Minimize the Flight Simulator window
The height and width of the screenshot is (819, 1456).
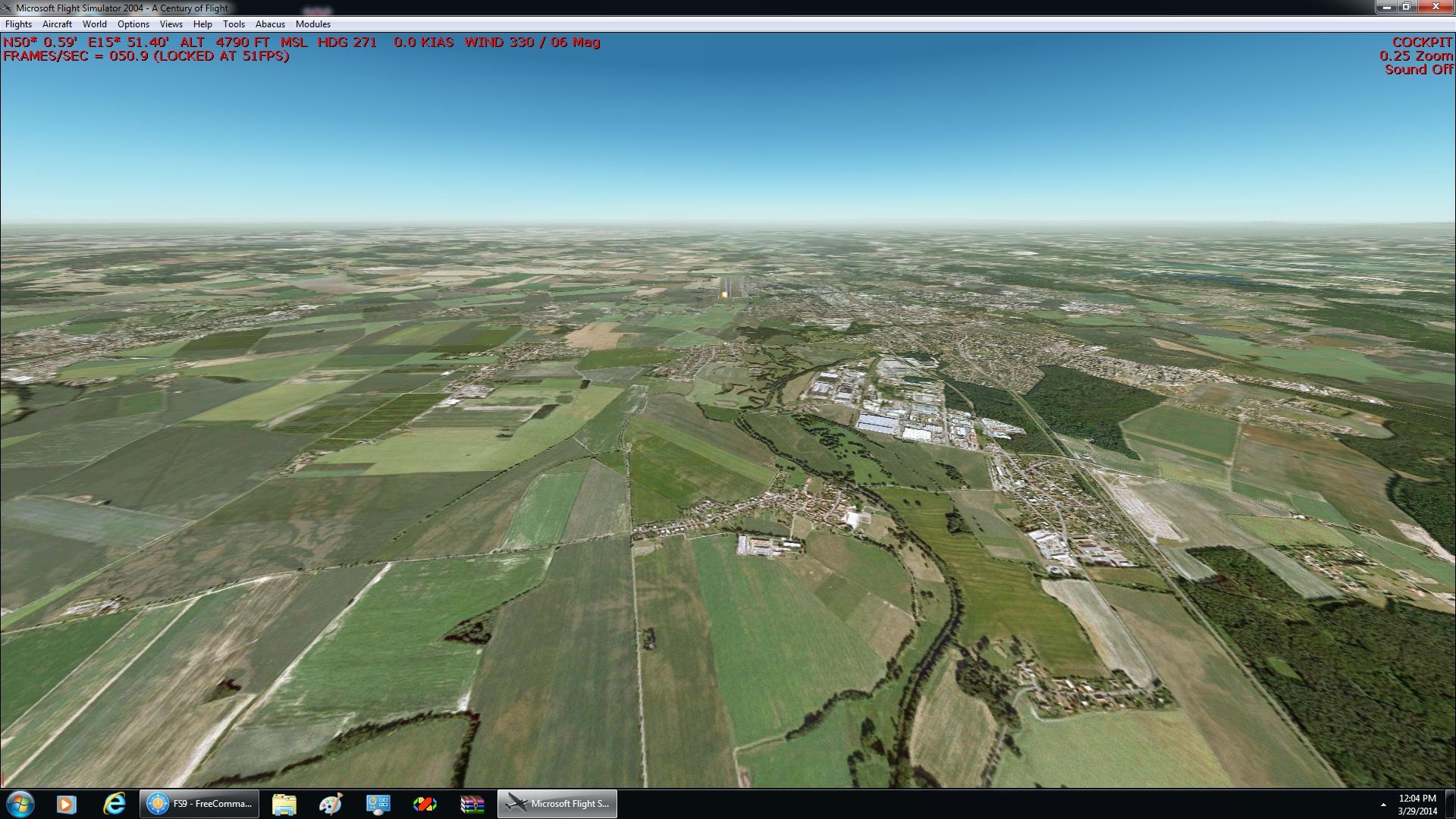[x=1388, y=7]
